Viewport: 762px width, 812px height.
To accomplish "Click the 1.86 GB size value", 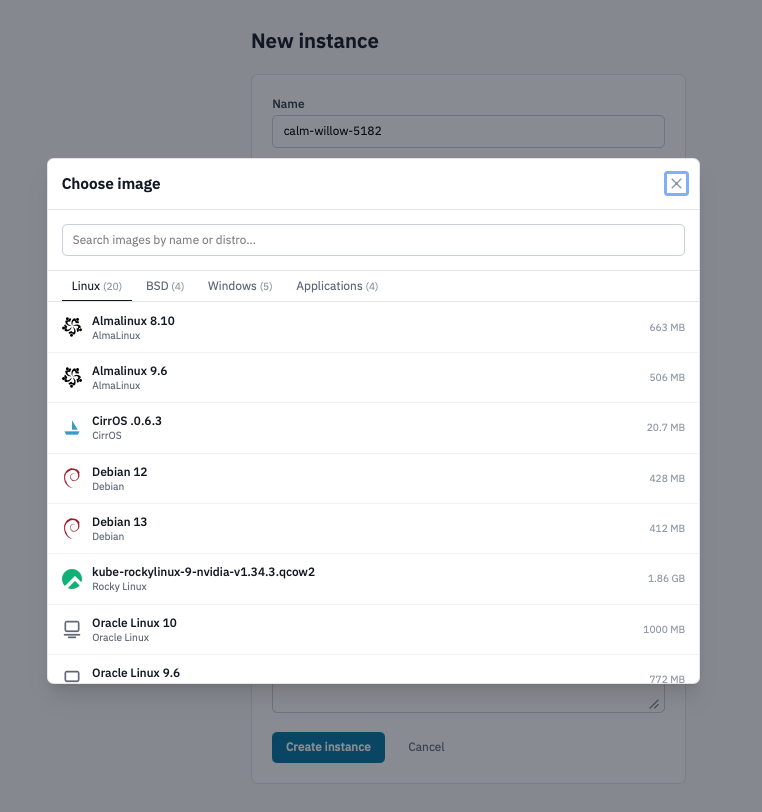I will (x=666, y=578).
